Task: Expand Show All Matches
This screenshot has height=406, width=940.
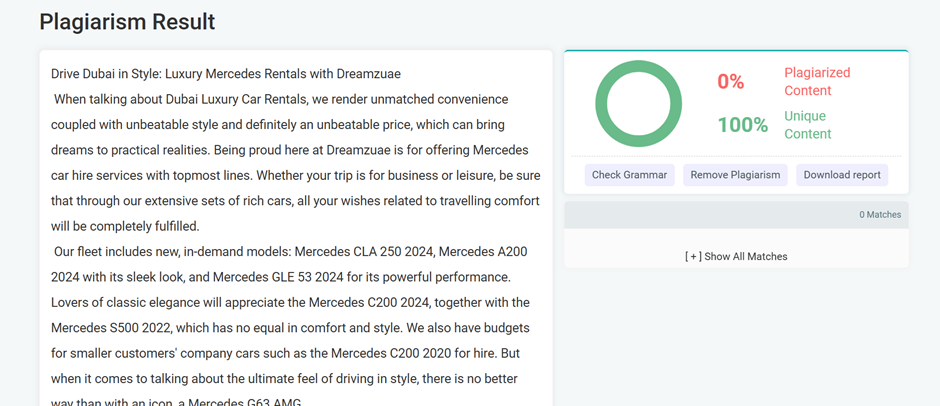Action: 736,257
